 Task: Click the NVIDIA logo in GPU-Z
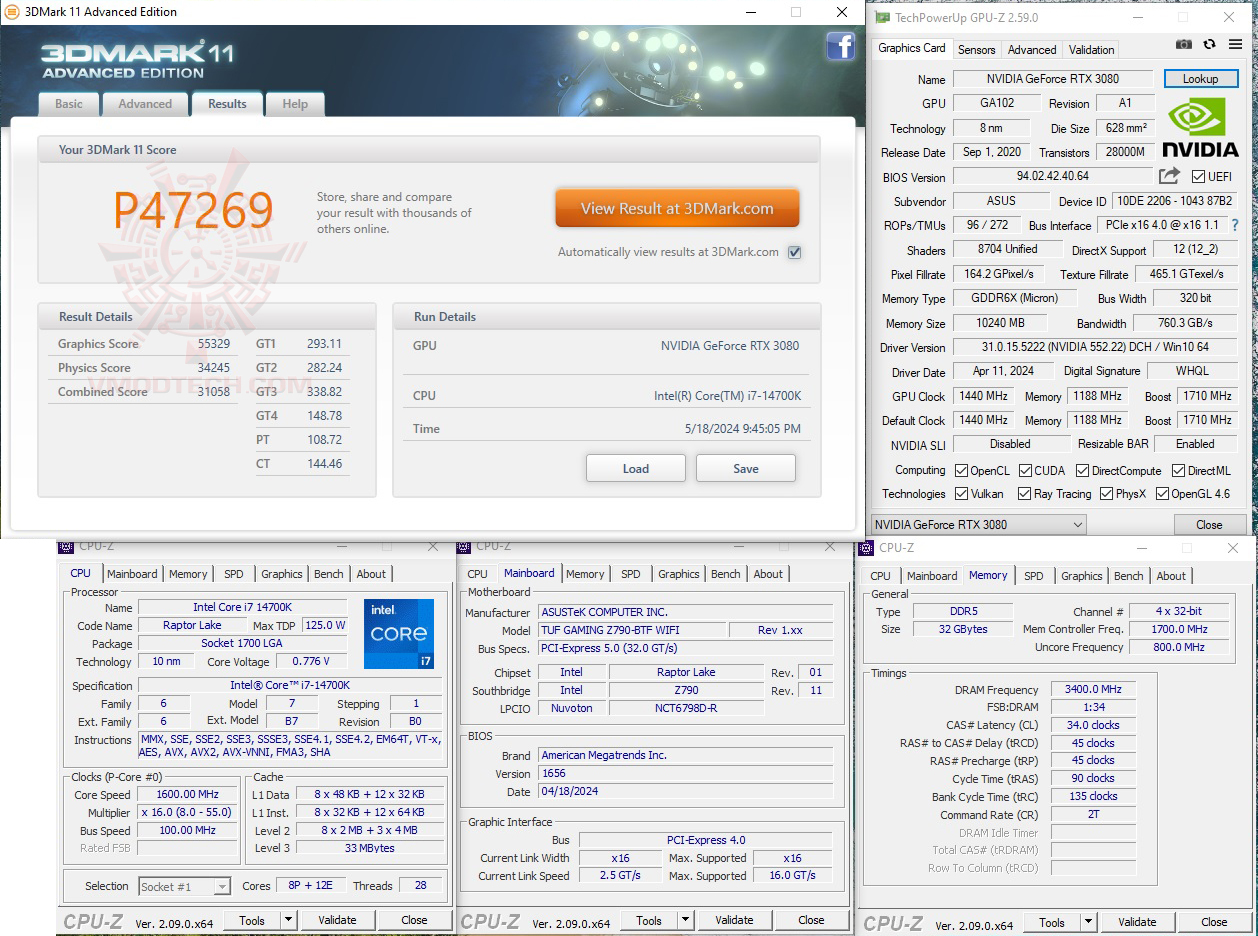click(x=1200, y=127)
